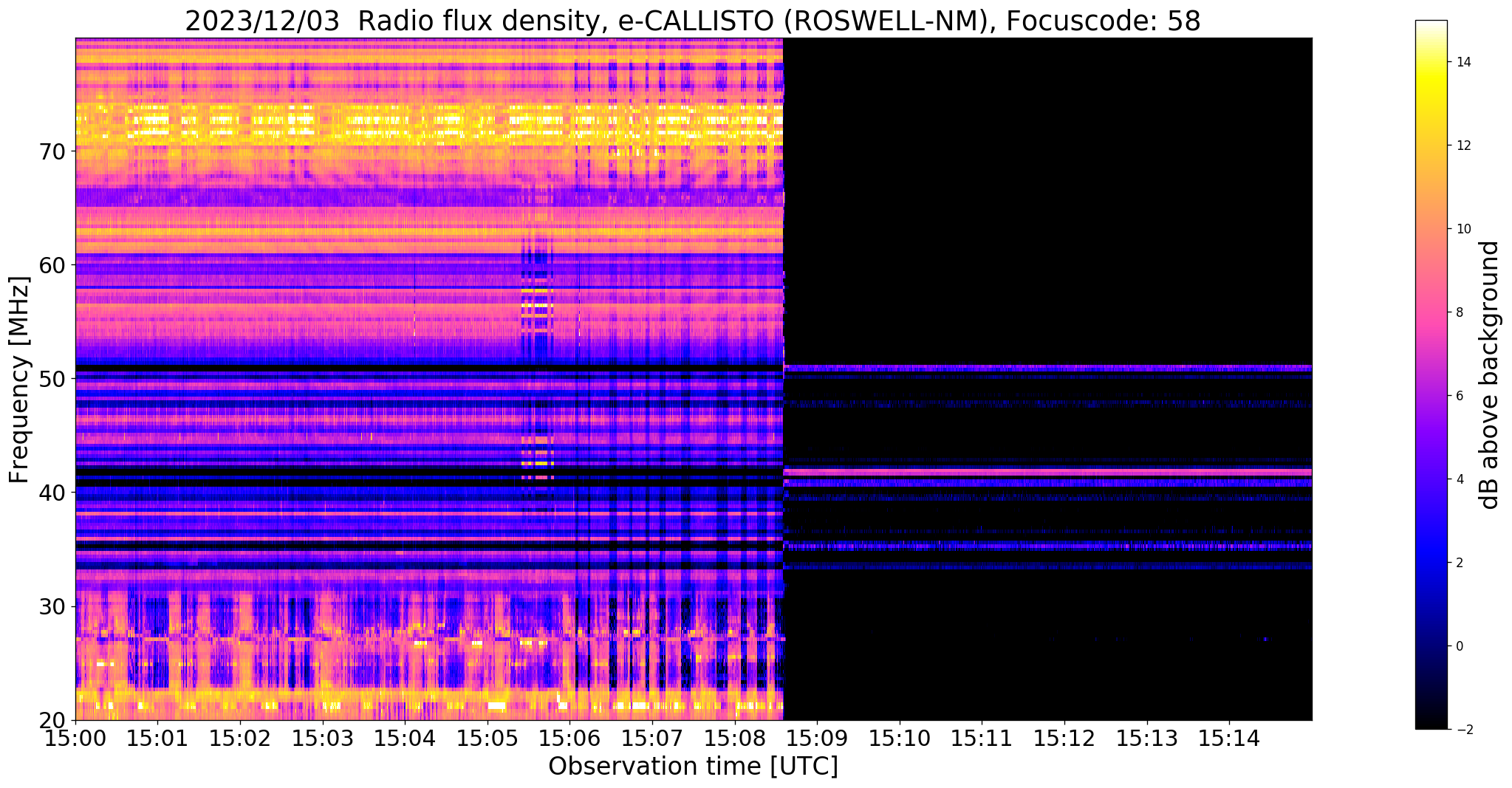Click the plot title mentioning e-CALLISTO ROSWELL-NM
Screen dimensions: 1512x788
pos(693,21)
